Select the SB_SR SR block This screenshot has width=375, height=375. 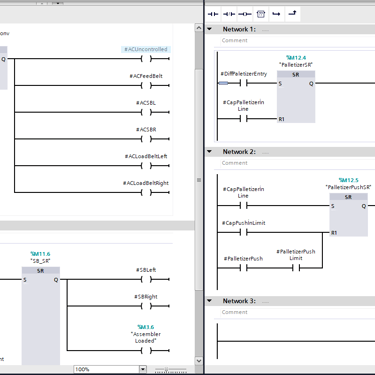[41, 316]
